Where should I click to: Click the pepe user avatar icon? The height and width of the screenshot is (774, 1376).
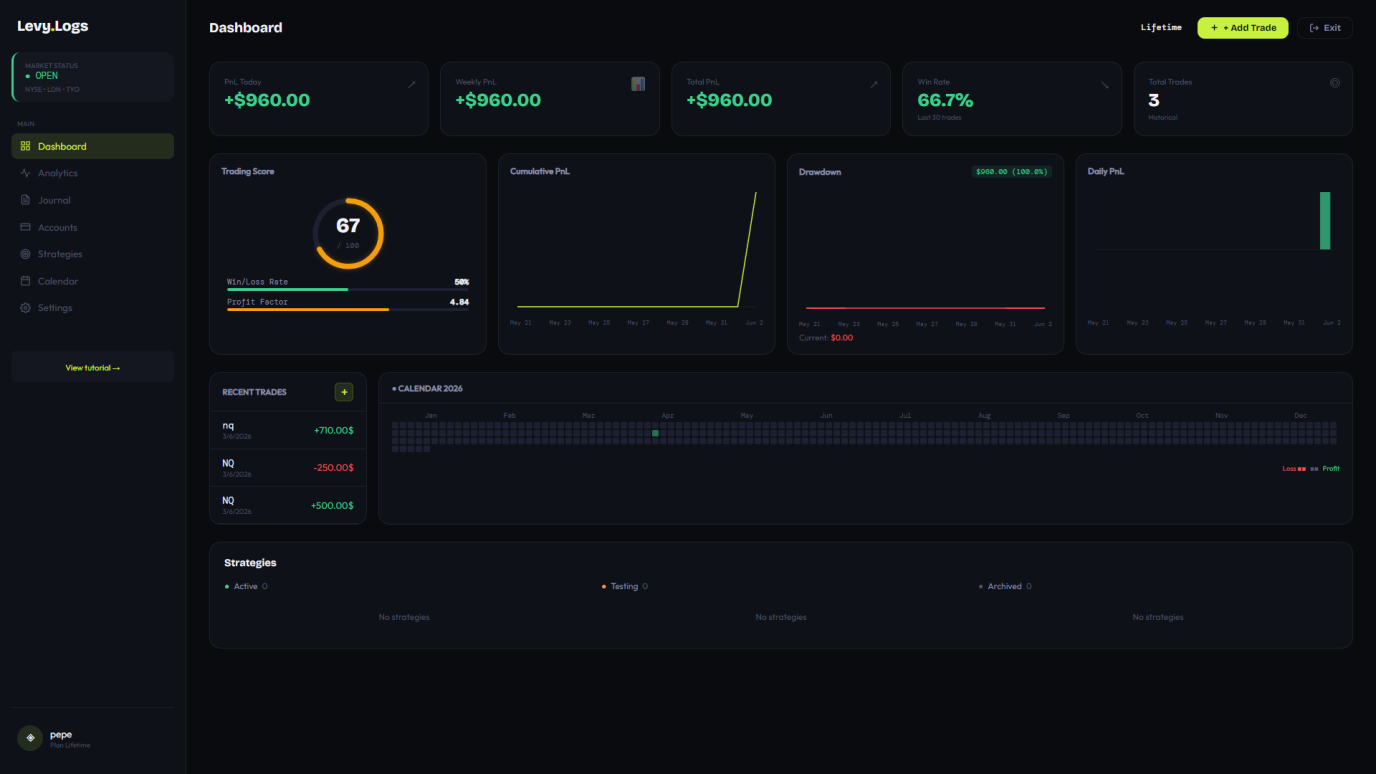[30, 738]
